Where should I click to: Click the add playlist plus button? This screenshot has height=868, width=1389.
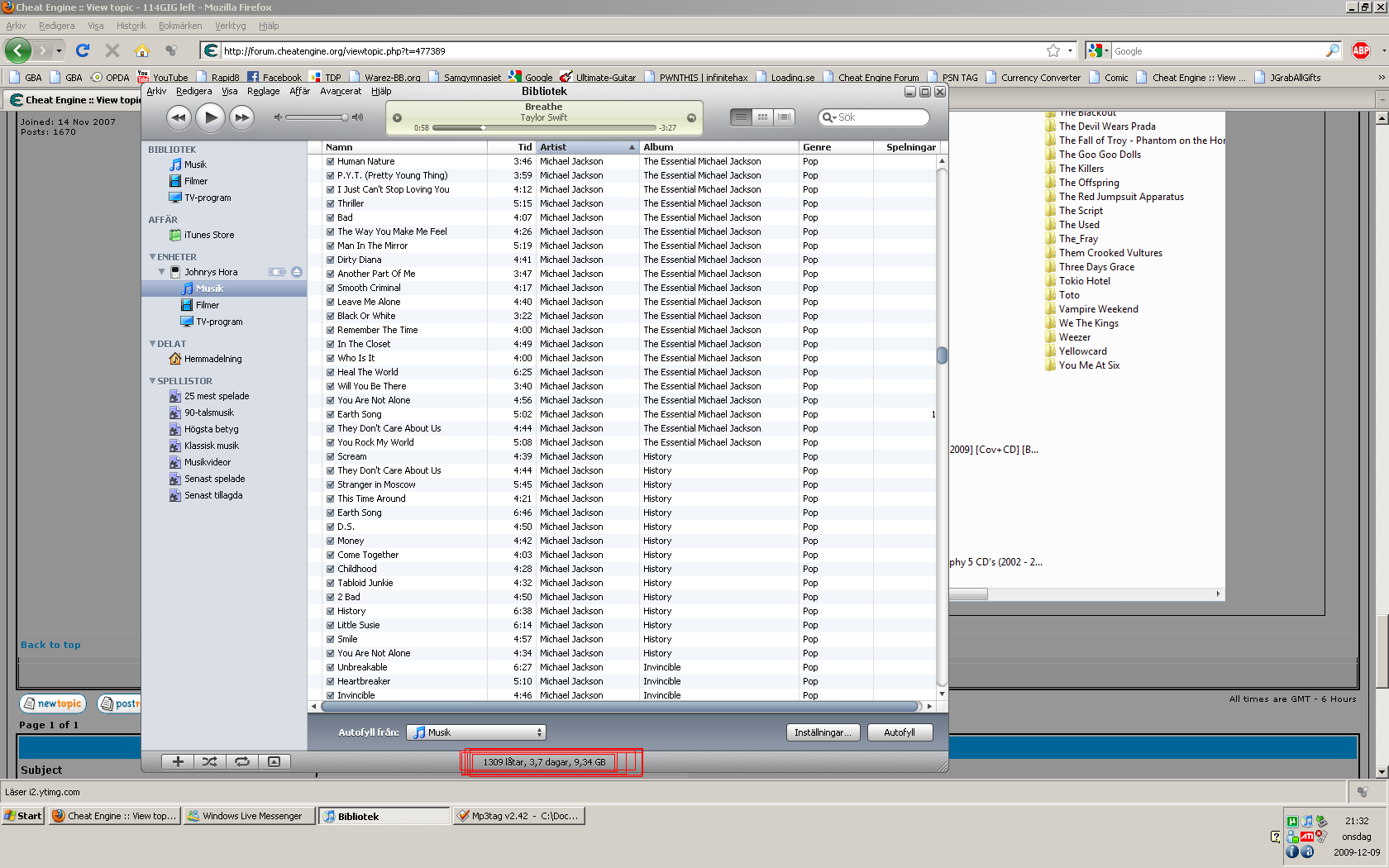click(x=178, y=761)
